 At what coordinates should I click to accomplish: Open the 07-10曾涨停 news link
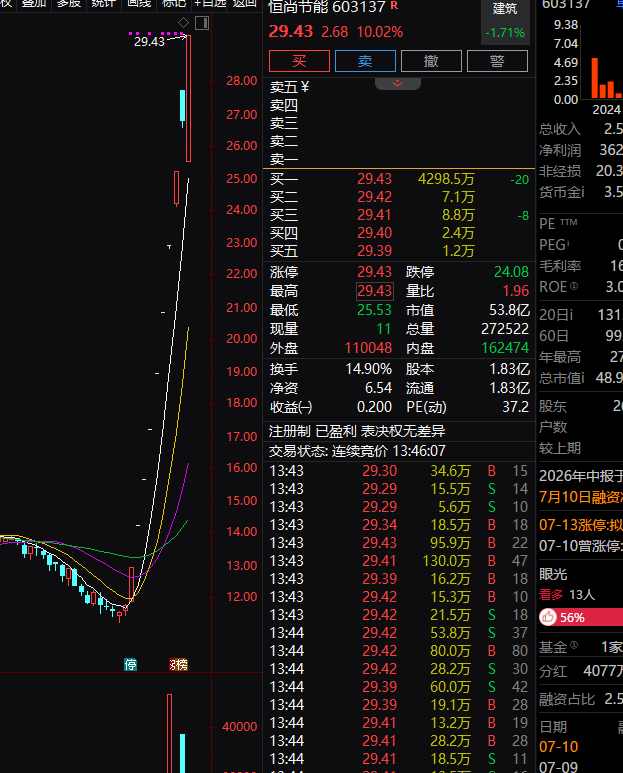[x=581, y=546]
